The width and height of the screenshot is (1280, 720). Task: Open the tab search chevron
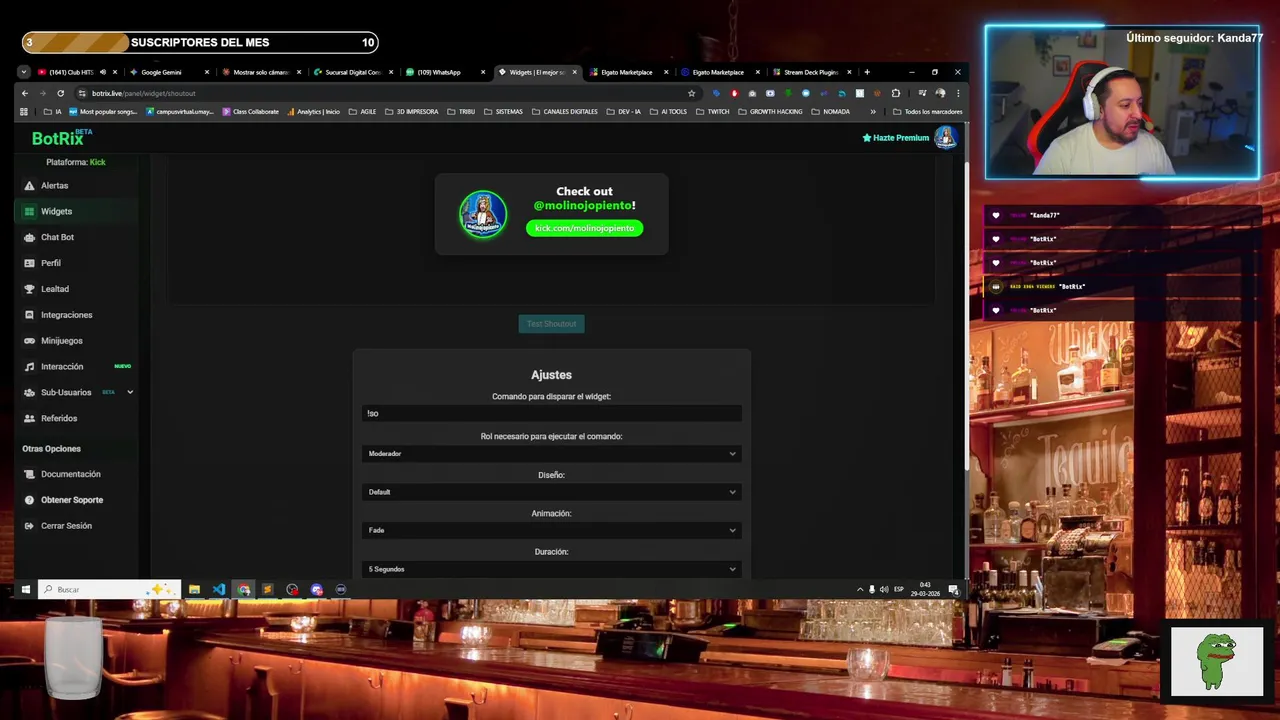pos(24,72)
